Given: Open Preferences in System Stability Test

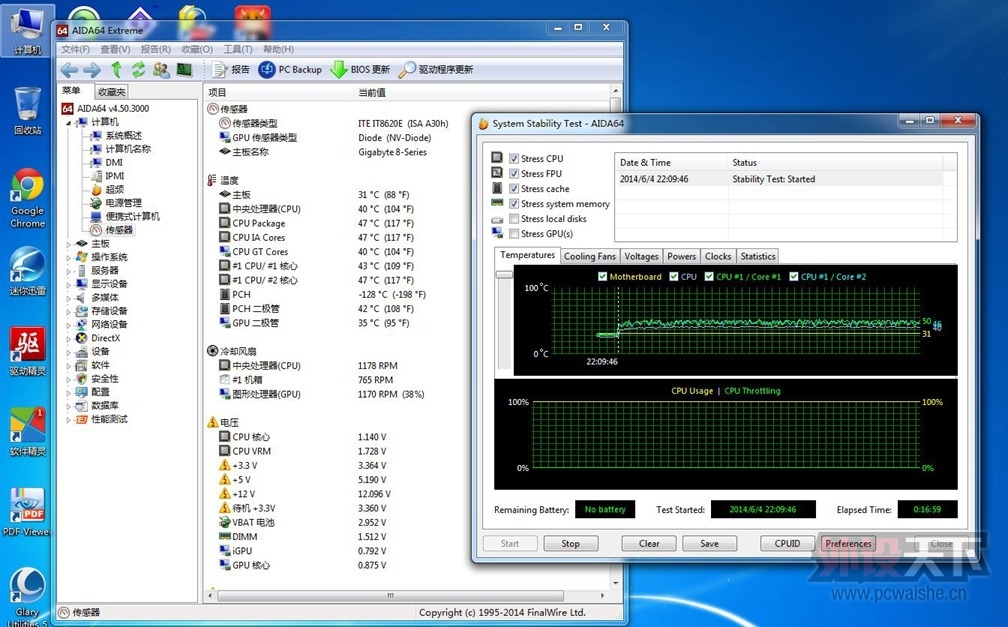Looking at the screenshot, I should tap(848, 544).
